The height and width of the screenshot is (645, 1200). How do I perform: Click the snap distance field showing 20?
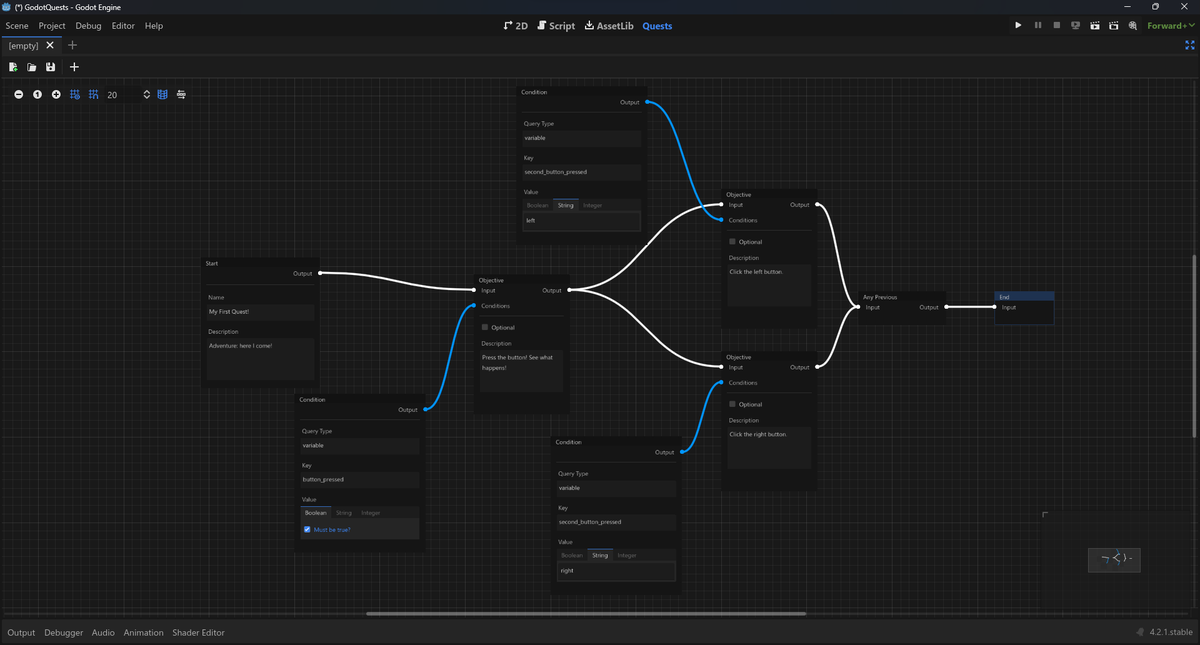click(122, 94)
